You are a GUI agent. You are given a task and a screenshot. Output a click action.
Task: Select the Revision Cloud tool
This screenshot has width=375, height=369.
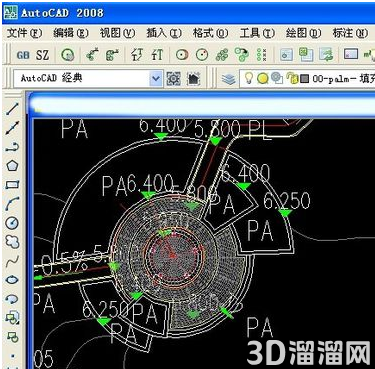point(12,241)
